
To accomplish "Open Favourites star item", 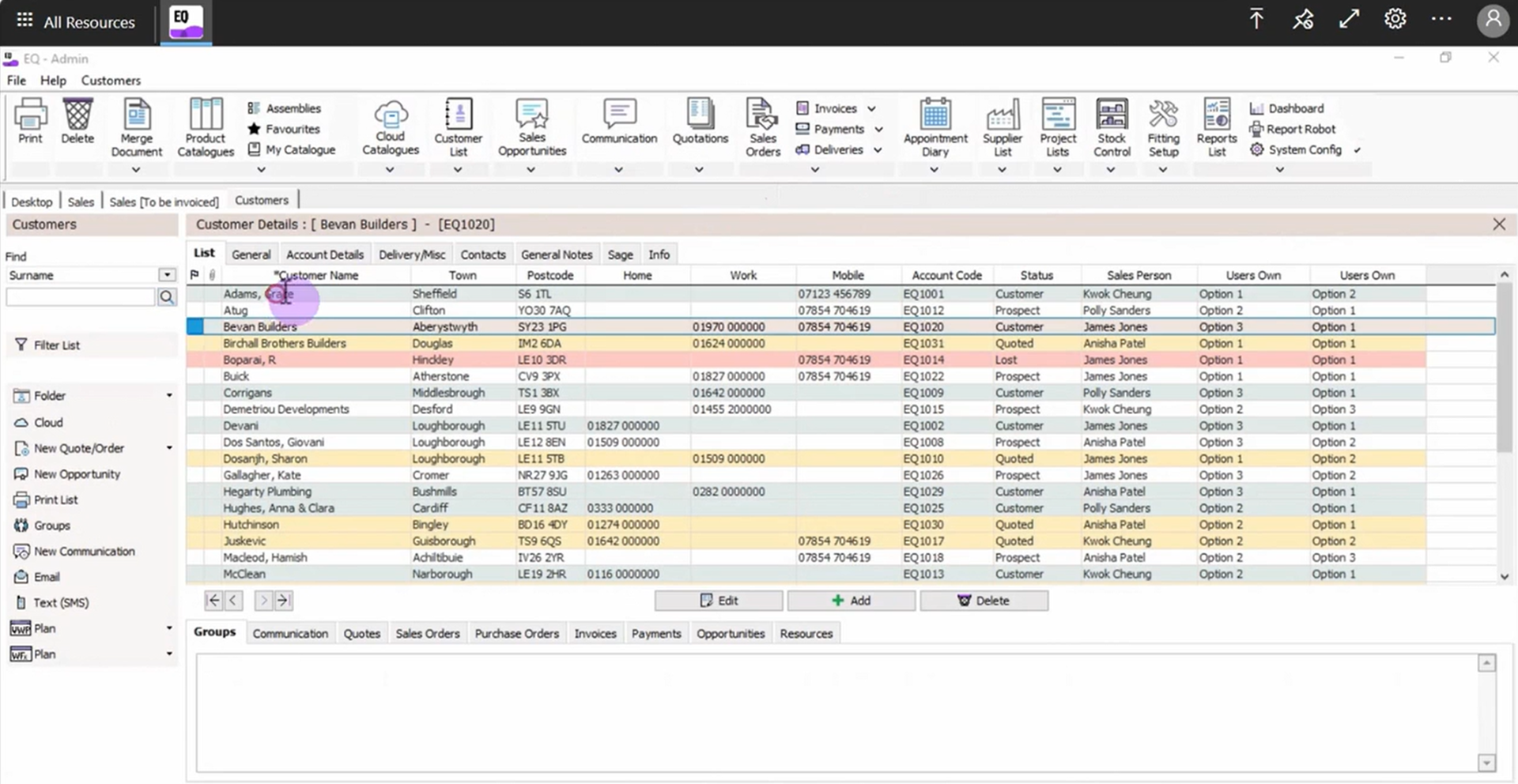I will [284, 129].
